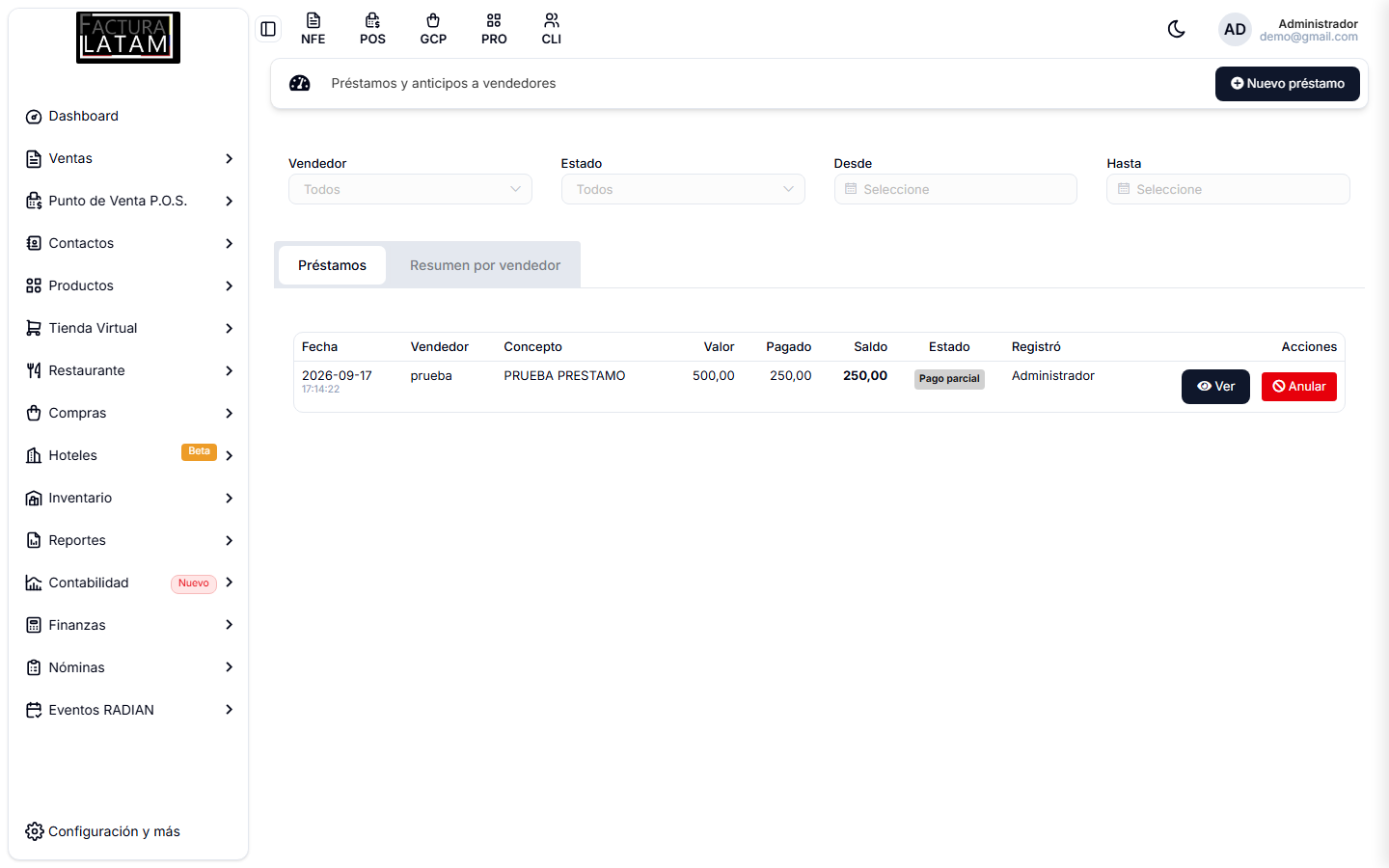Cancel the loan with the Anular button
This screenshot has height=868, width=1389.
pos(1299,387)
